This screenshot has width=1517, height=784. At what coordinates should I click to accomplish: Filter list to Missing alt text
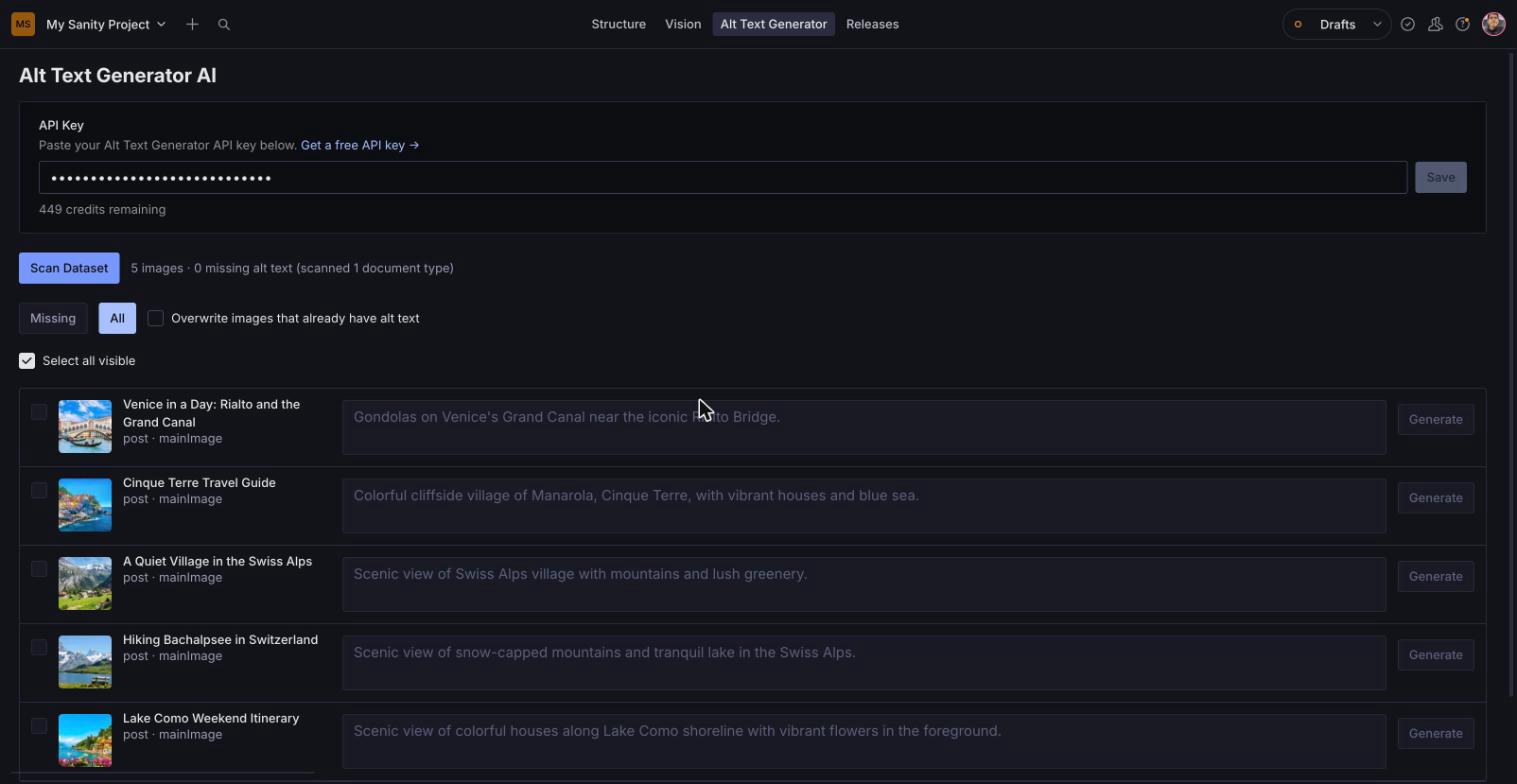point(53,318)
